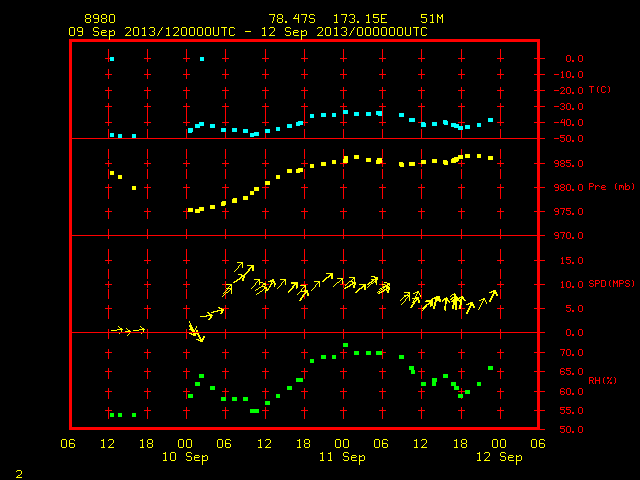This screenshot has height=480, width=640.
Task: Click the 51M elevation text
Action: [x=432, y=19]
